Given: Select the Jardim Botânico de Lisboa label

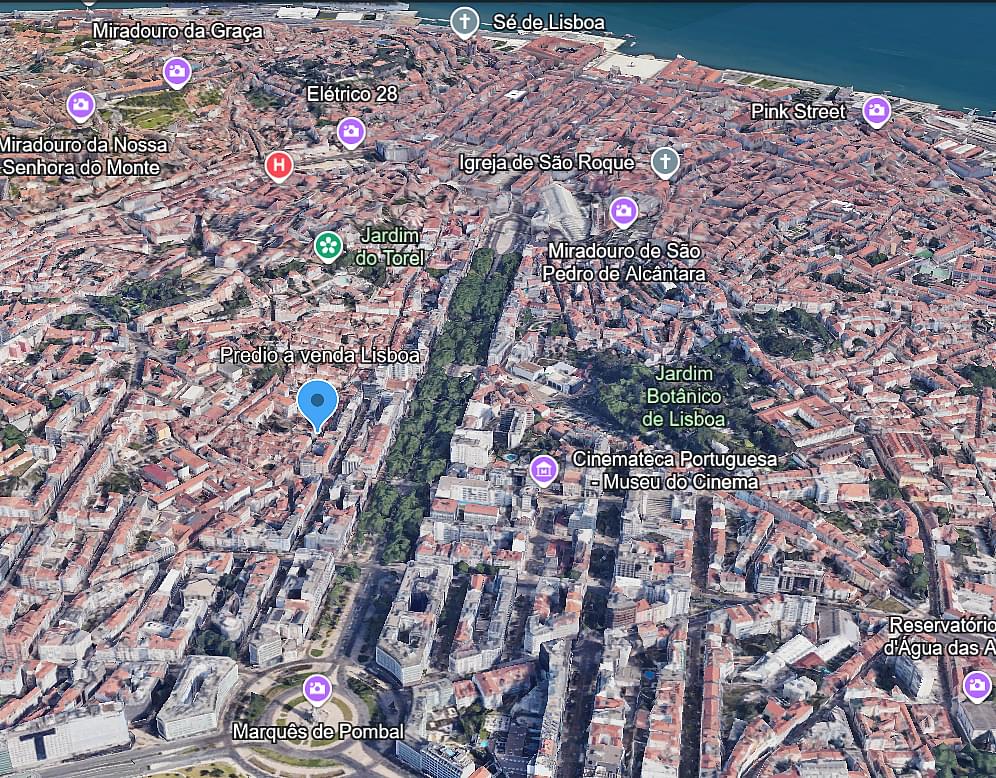Looking at the screenshot, I should 683,396.
